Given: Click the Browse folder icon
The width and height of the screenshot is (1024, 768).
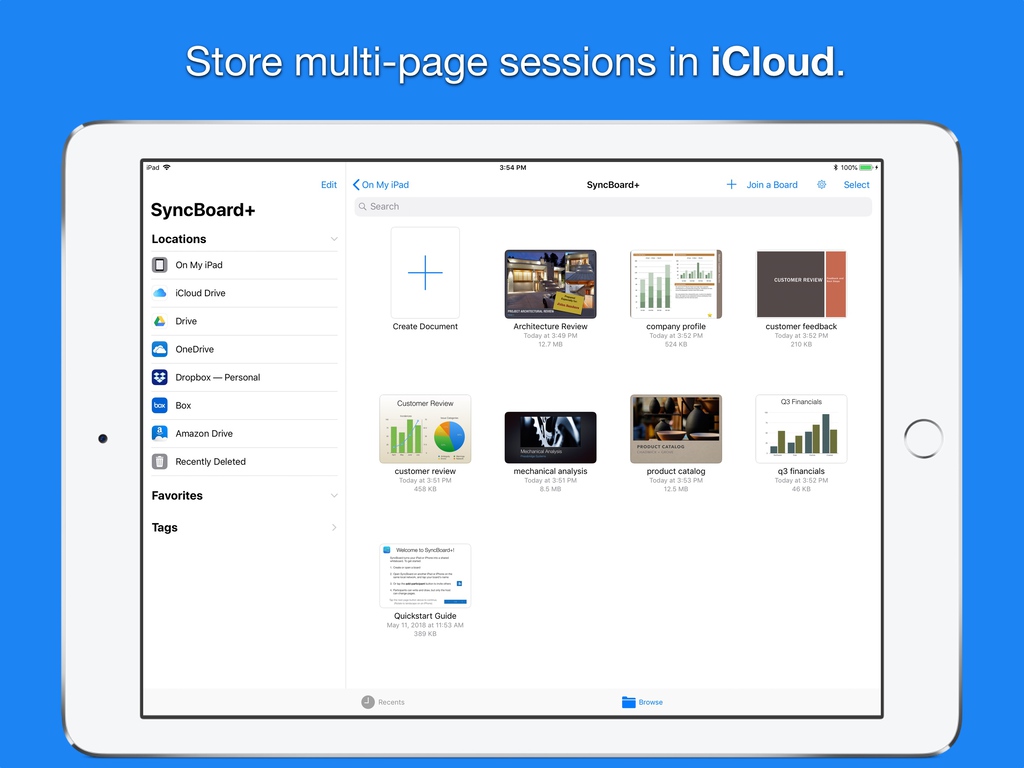Looking at the screenshot, I should (628, 702).
